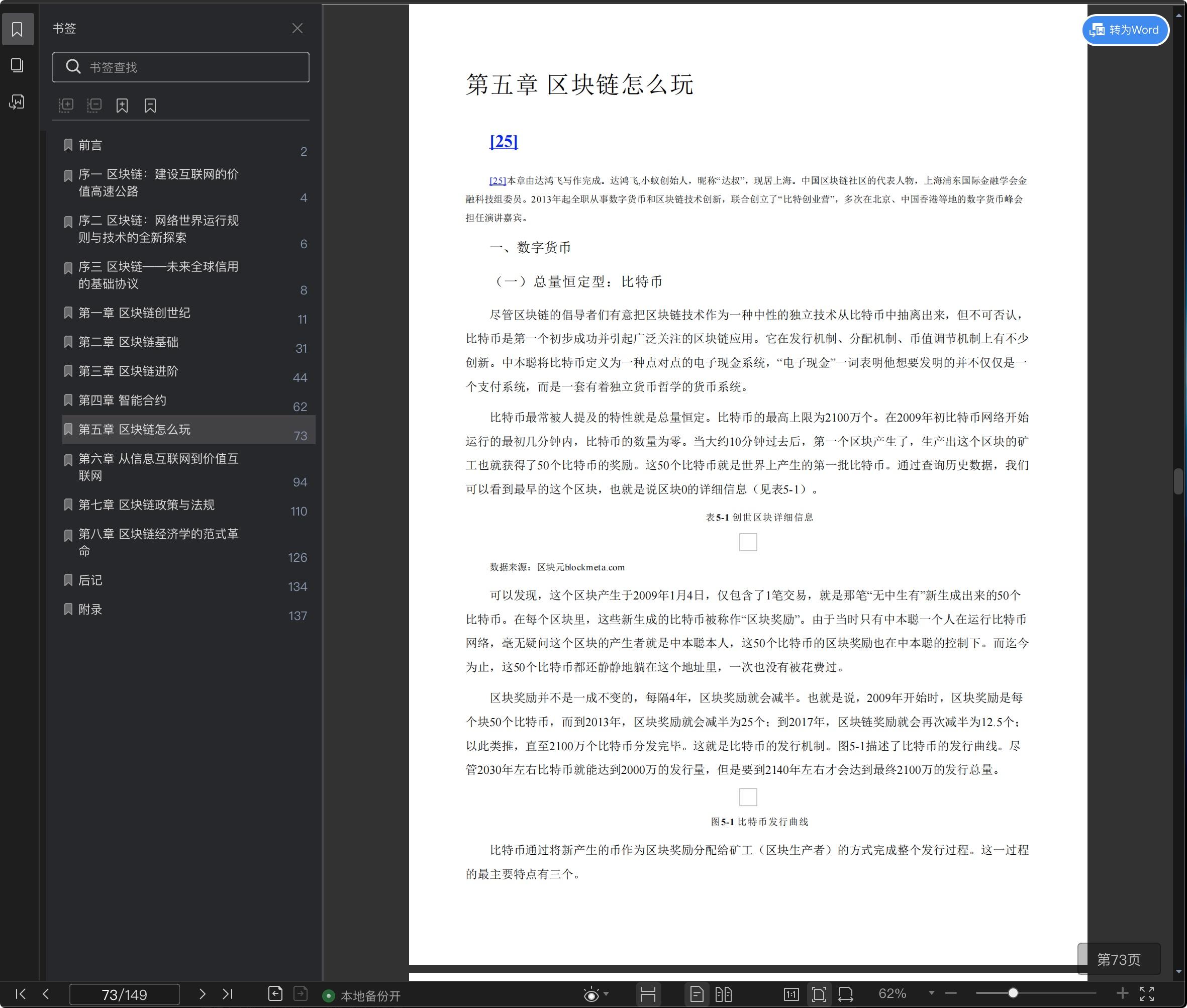Open bookmark 序一 区块链：建设互联网的价值高速公路

(x=188, y=183)
